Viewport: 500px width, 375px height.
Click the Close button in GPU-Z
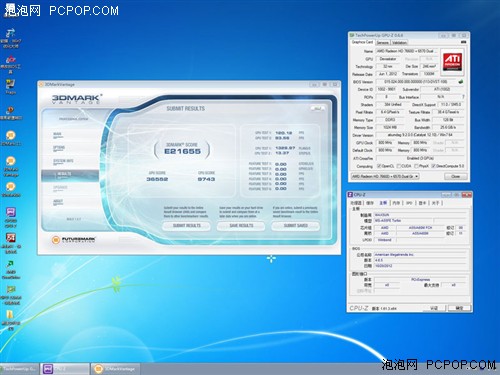pos(456,176)
